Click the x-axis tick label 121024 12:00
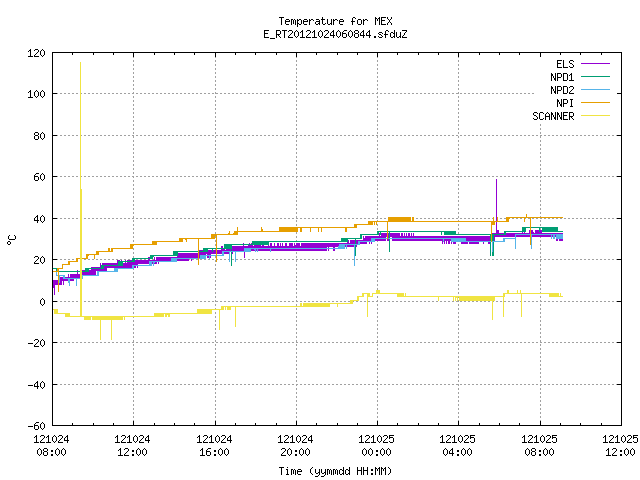Screen dimensions: 640x480 point(132,446)
